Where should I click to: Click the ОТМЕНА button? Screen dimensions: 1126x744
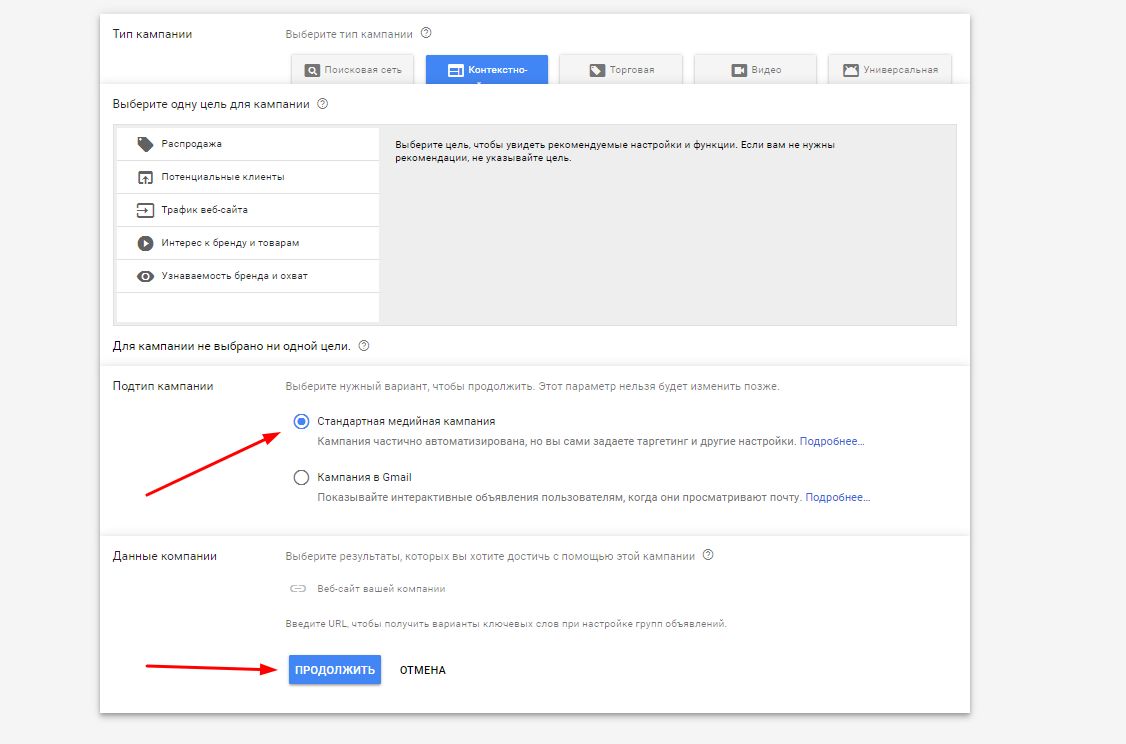(423, 670)
